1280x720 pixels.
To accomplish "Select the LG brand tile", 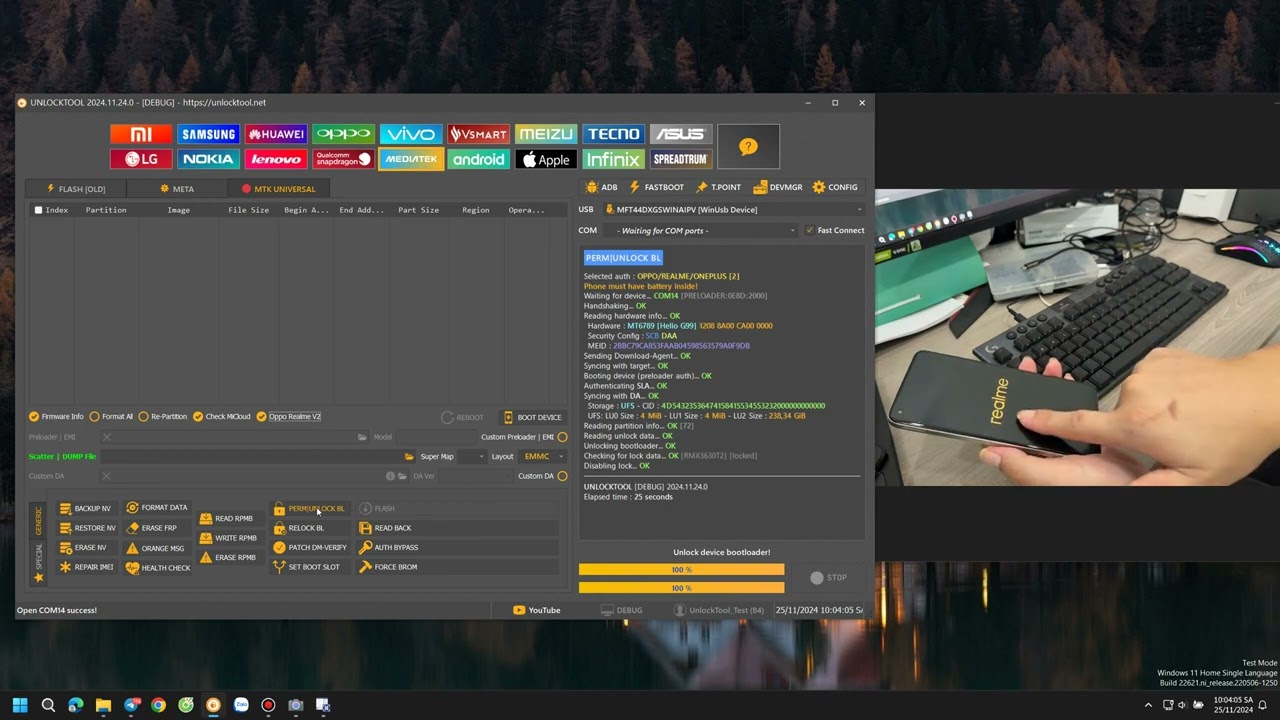I will click(141, 159).
